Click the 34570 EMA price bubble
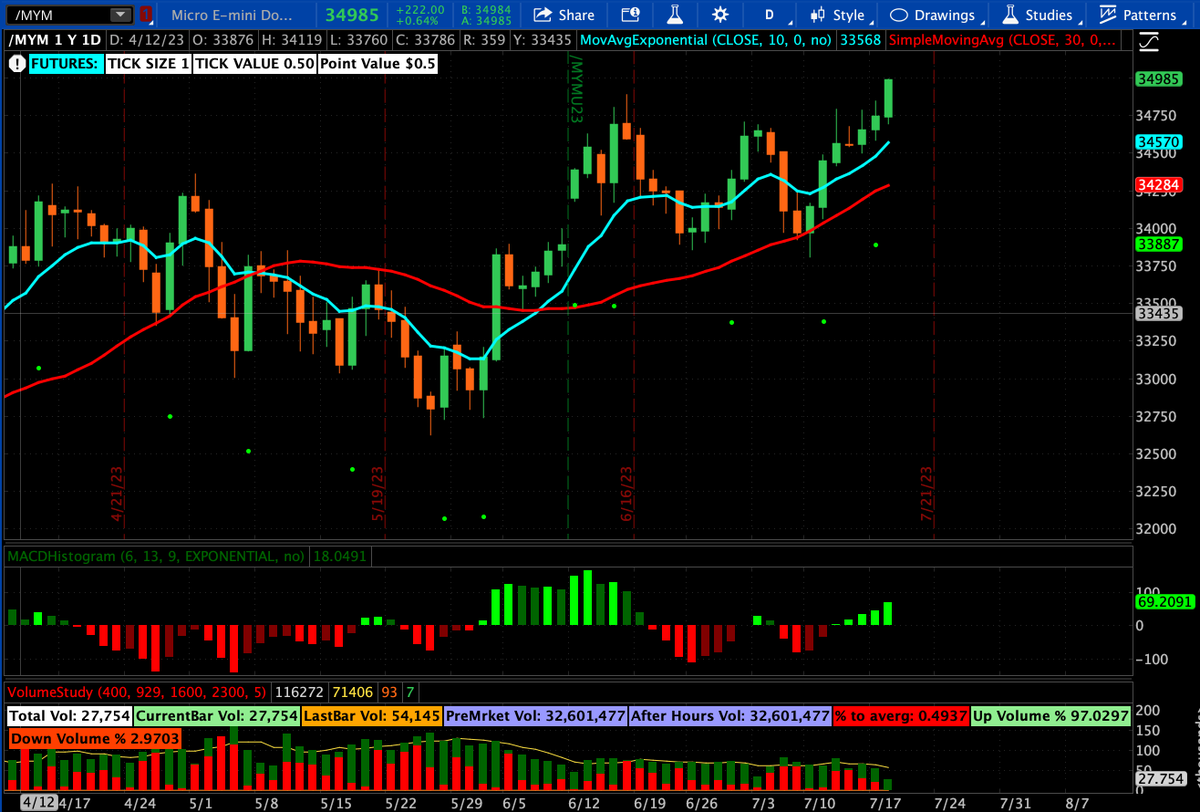The height and width of the screenshot is (812, 1200). pyautogui.click(x=1160, y=143)
